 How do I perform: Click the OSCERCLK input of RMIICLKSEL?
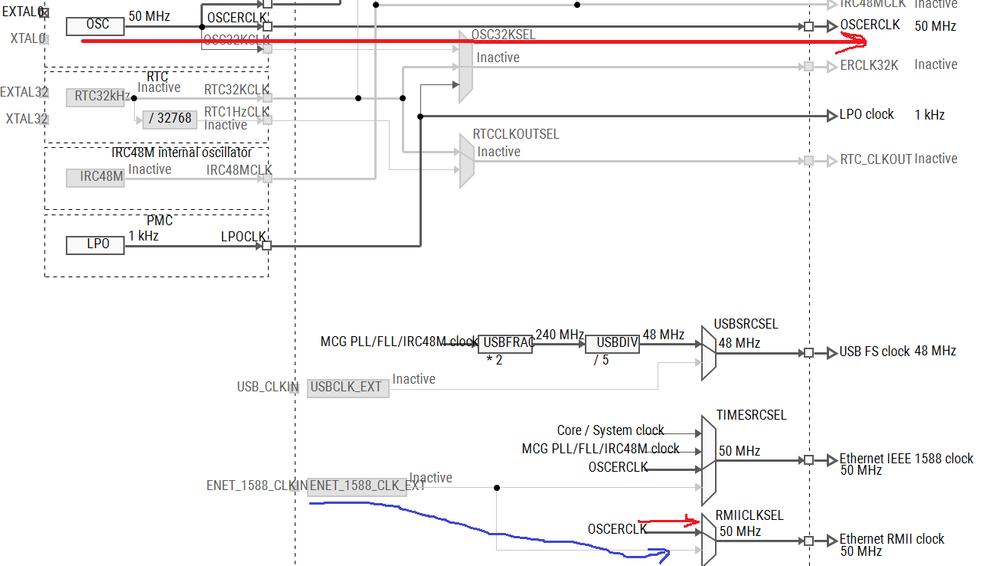pos(617,530)
